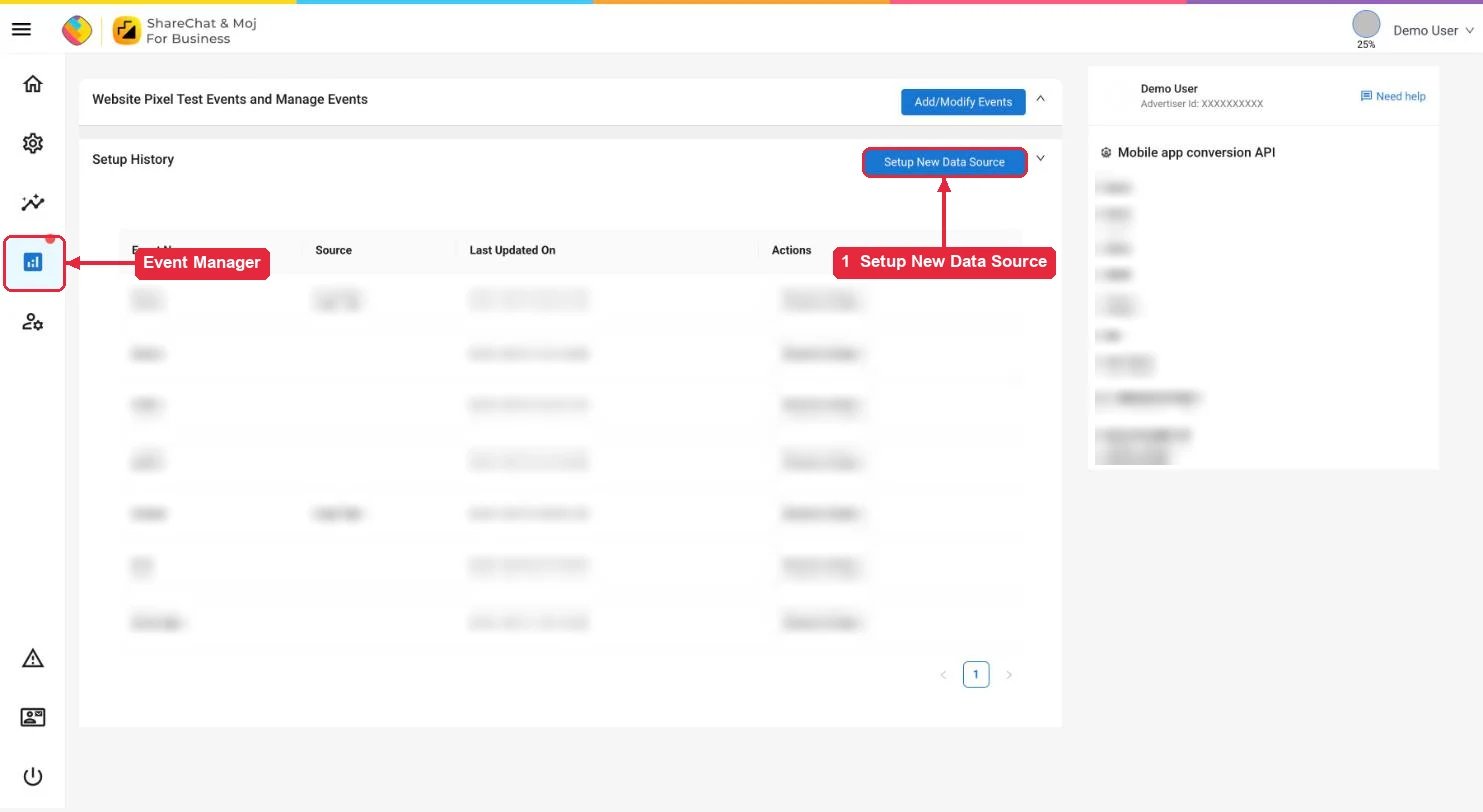Go to the next page in pagination
This screenshot has height=812, width=1483.
[x=1009, y=675]
